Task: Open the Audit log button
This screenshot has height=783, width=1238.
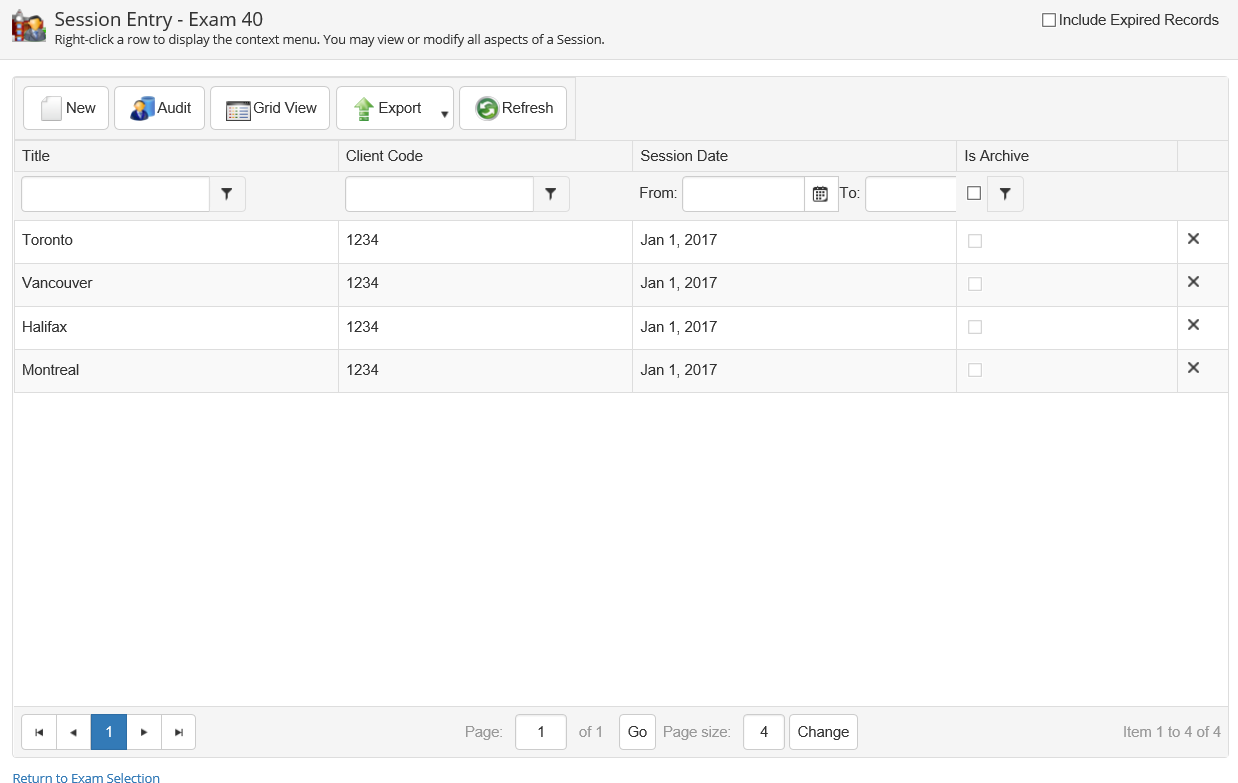Action: pyautogui.click(x=160, y=108)
